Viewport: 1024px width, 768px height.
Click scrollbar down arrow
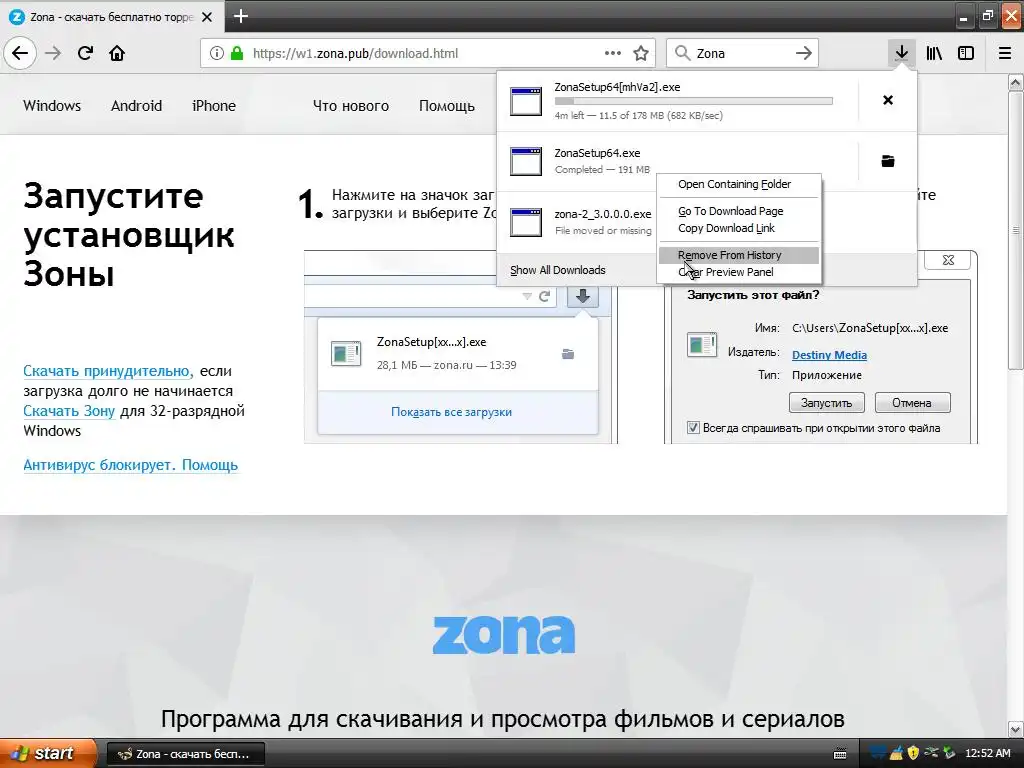(x=1016, y=728)
